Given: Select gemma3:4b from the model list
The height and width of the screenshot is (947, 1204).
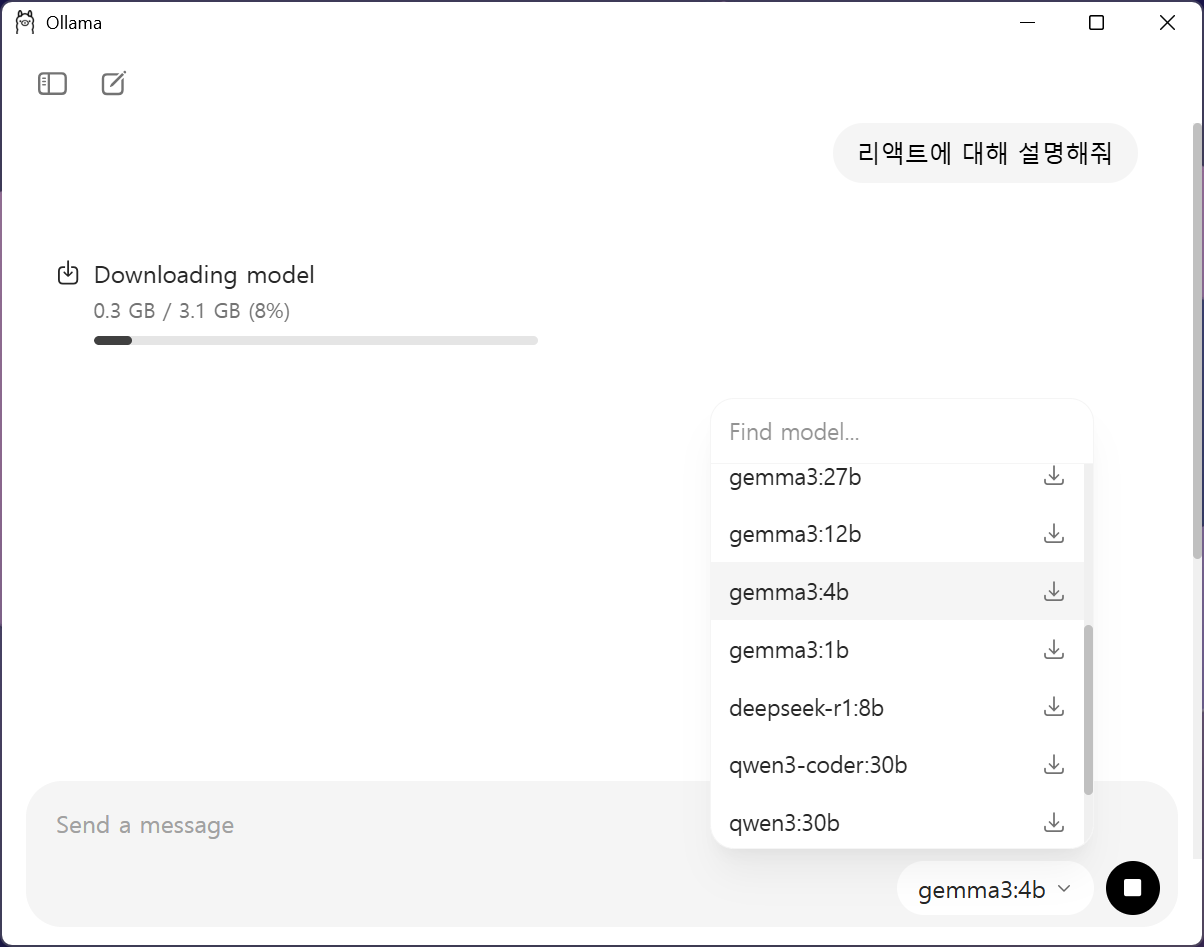Looking at the screenshot, I should 789,592.
